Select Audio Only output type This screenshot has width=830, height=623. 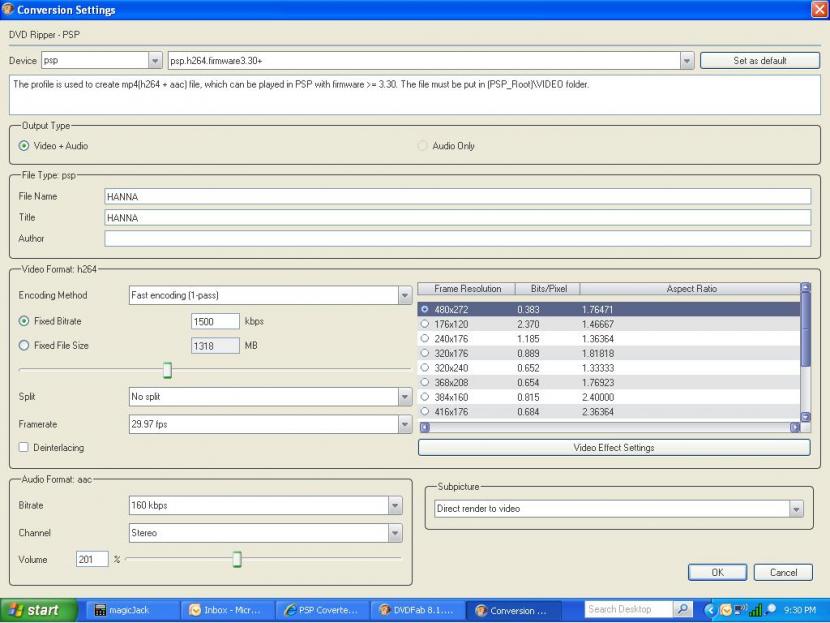click(x=422, y=146)
